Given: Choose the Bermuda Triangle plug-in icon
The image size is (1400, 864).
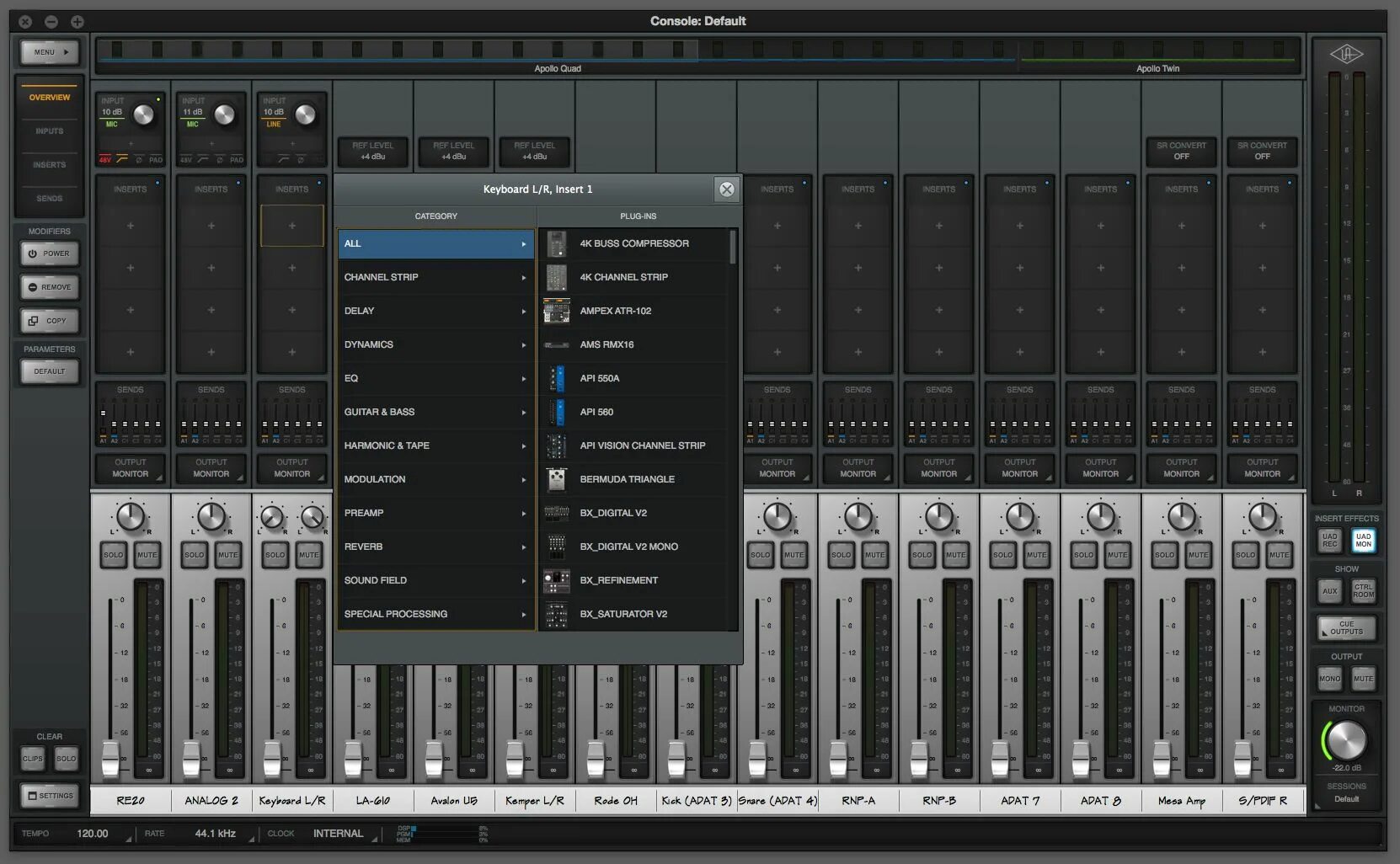Looking at the screenshot, I should 556,479.
